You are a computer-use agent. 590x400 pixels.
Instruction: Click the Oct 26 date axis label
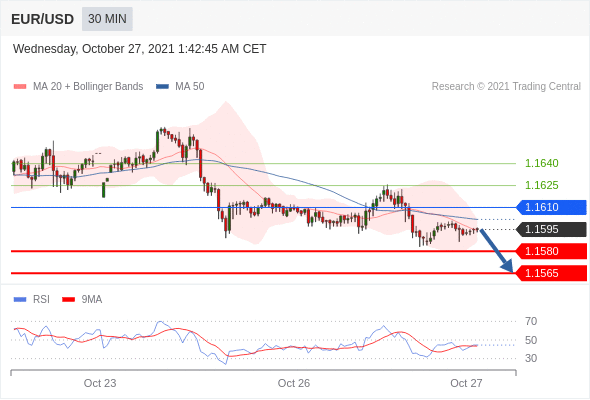tap(294, 383)
